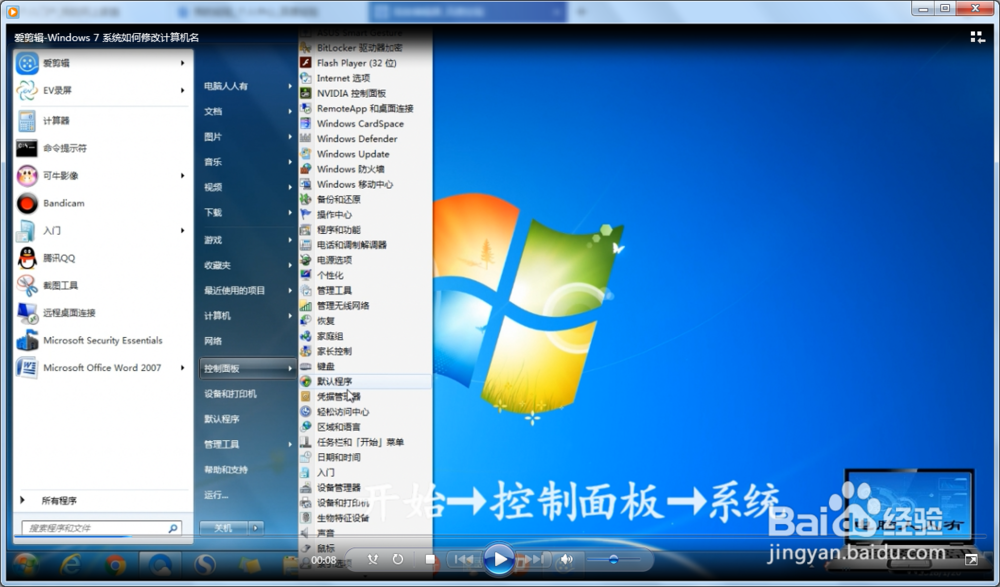Open the Bandicam red record icon
This screenshot has height=587, width=1000.
coord(27,203)
